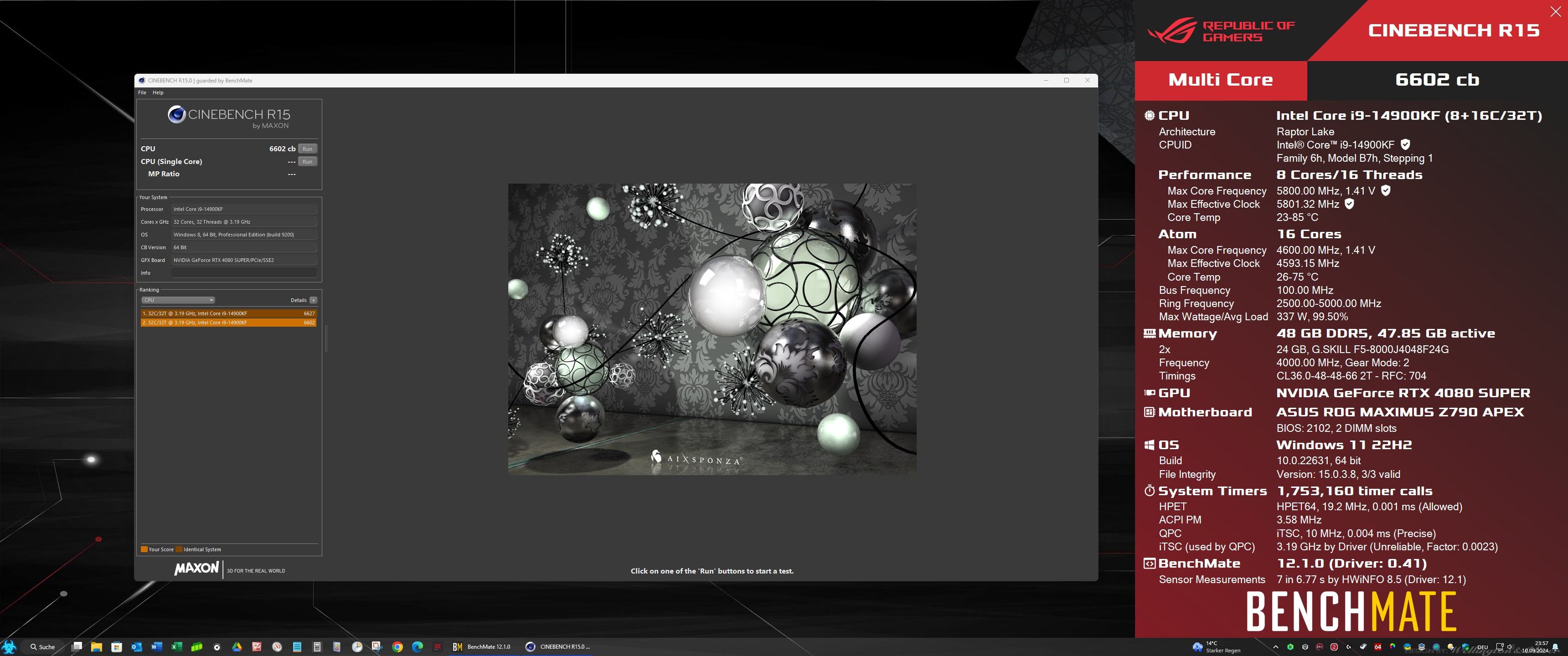Click the CPU chip icon in BenchMate panel
The height and width of the screenshot is (656, 1568).
pyautogui.click(x=1149, y=115)
